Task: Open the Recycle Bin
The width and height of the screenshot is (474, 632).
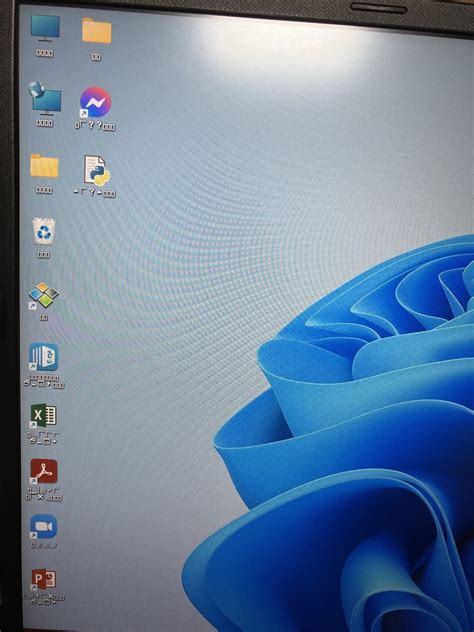Action: [x=44, y=231]
